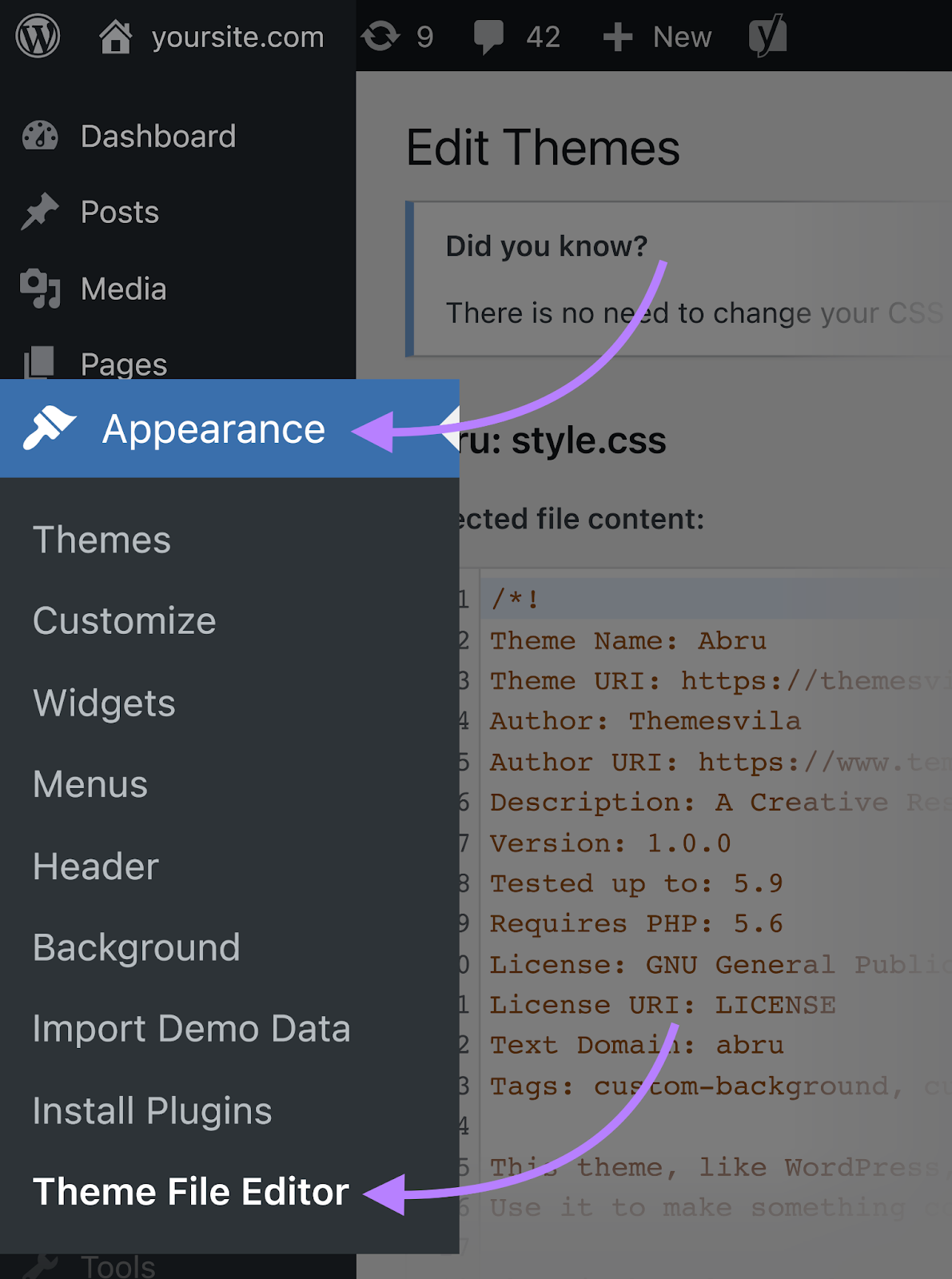Open Theme File Editor
This screenshot has height=1279, width=952.
[191, 1192]
